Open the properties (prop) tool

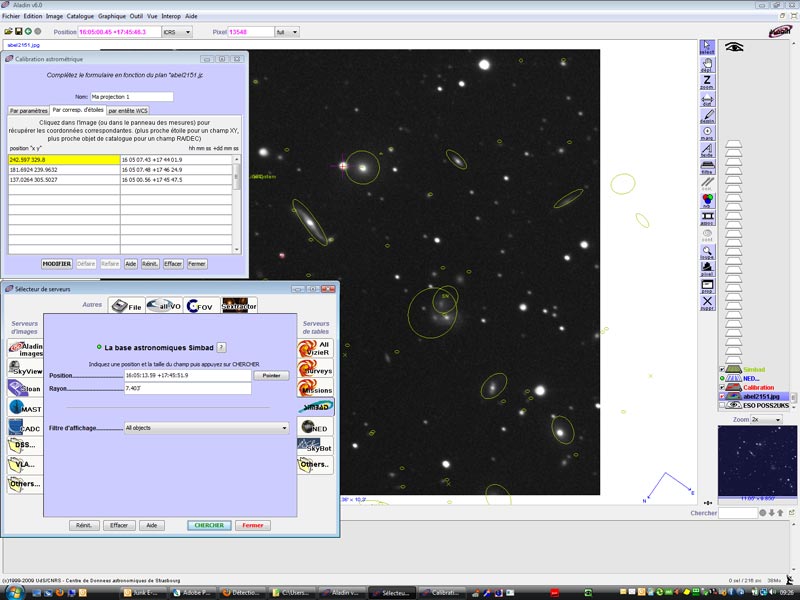click(x=707, y=285)
